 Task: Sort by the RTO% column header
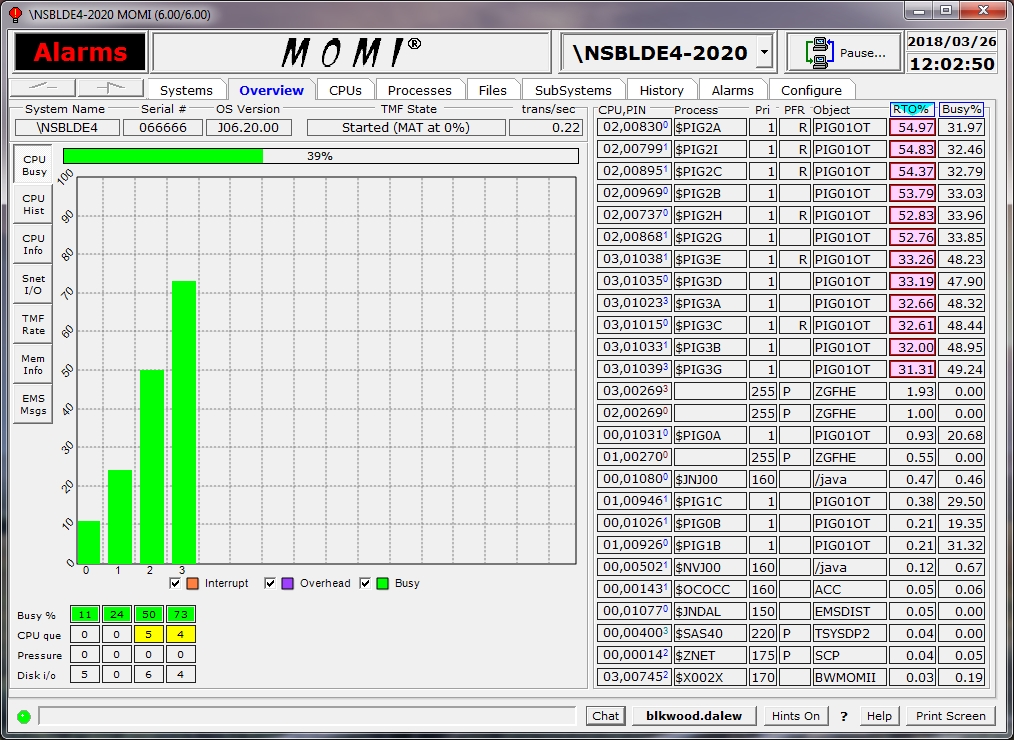tap(910, 109)
